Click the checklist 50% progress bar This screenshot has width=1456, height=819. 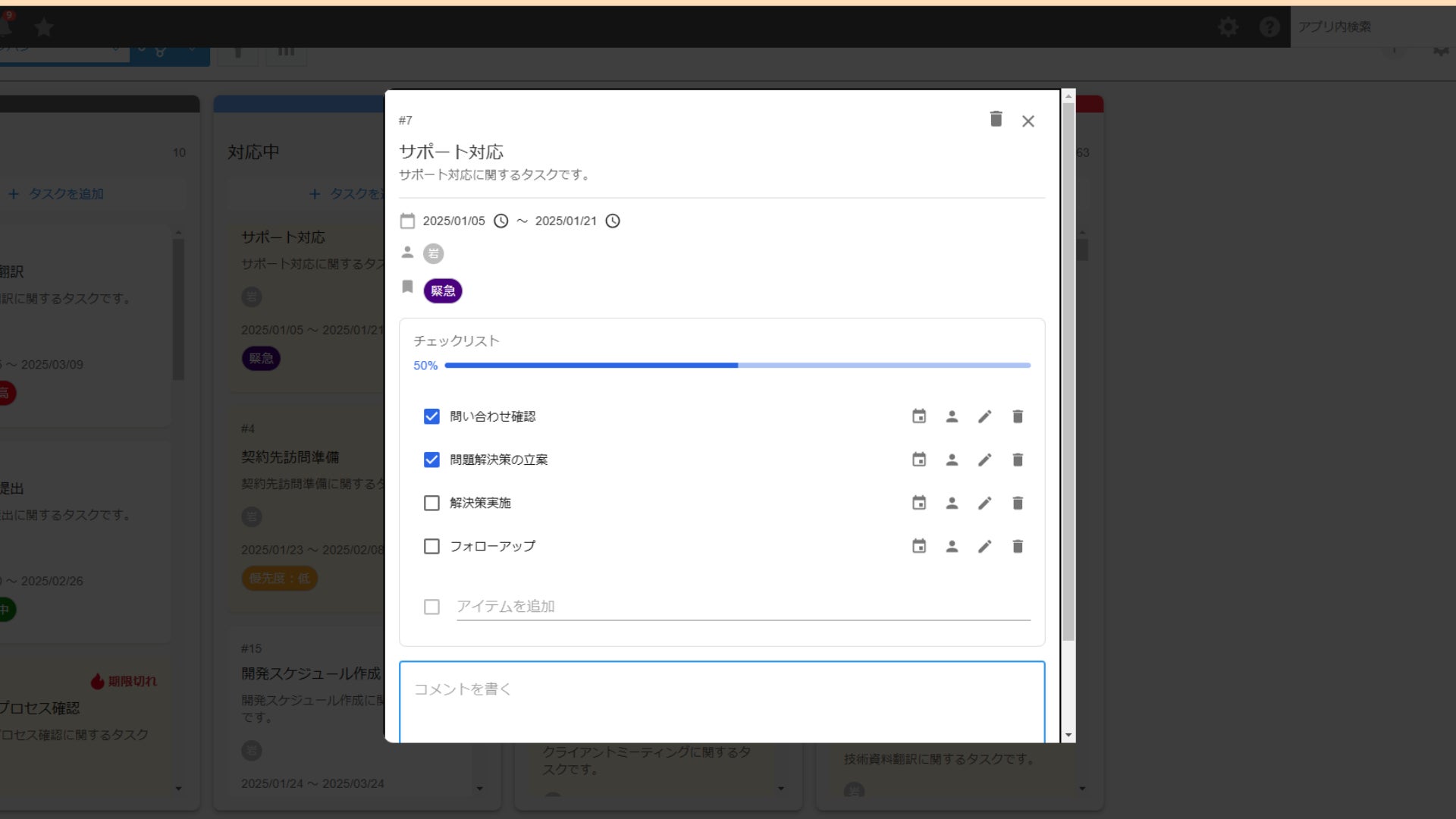point(736,366)
